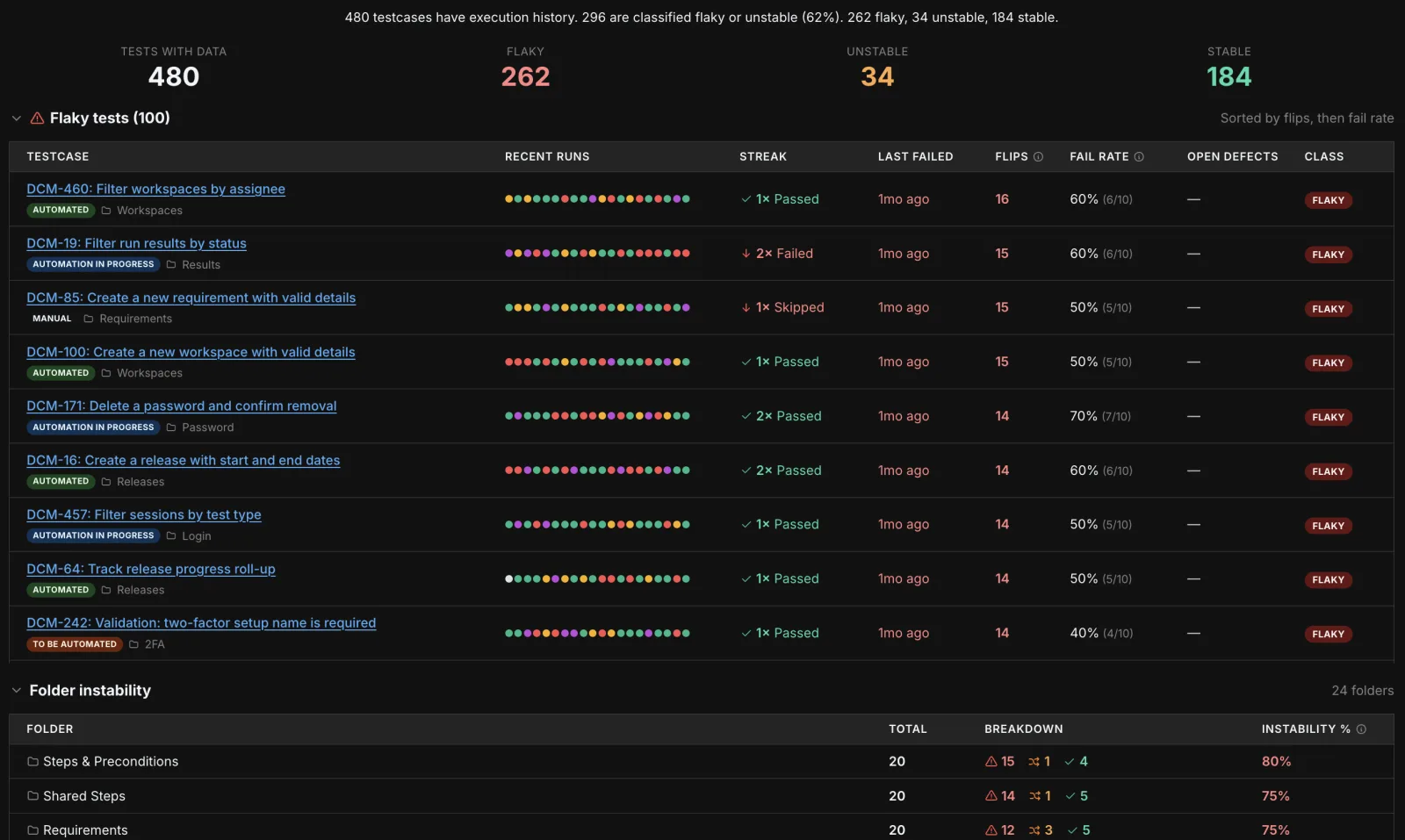
Task: Click the AUTOMATED tag under DCM-460
Action: (x=61, y=210)
